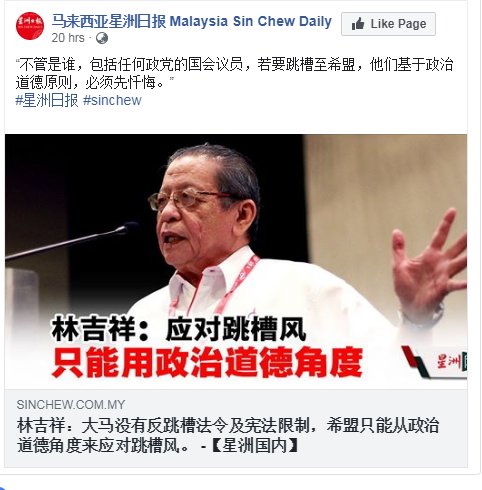Image resolution: width=482 pixels, height=490 pixels.
Task: Open Malaysia Sin Chew Daily page name link
Action: click(192, 21)
